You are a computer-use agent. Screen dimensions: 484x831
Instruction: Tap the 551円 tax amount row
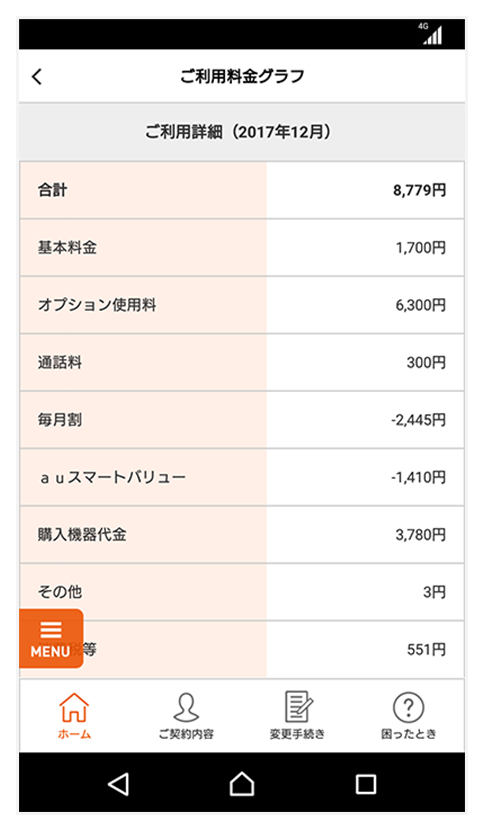point(242,649)
